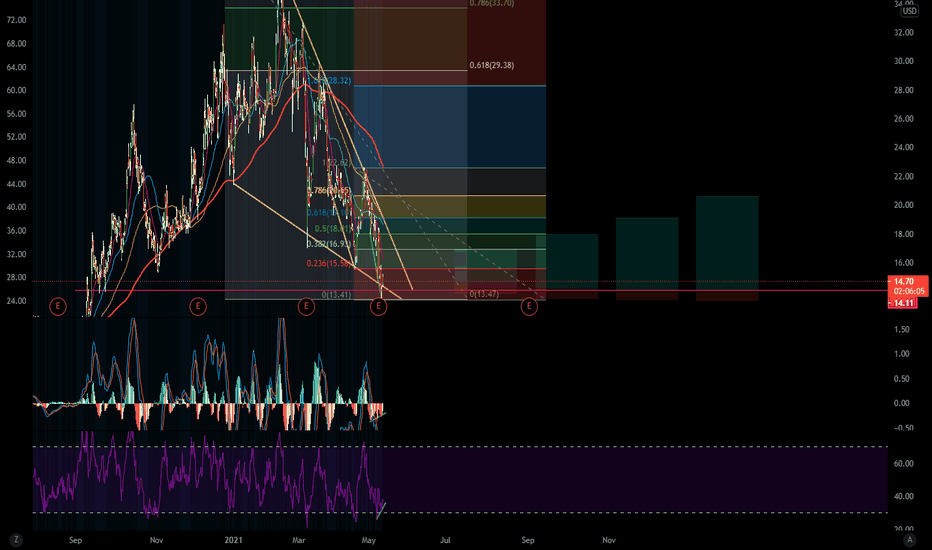Select the yellow Fibonacci band zone
932x550 pixels.
(449, 206)
